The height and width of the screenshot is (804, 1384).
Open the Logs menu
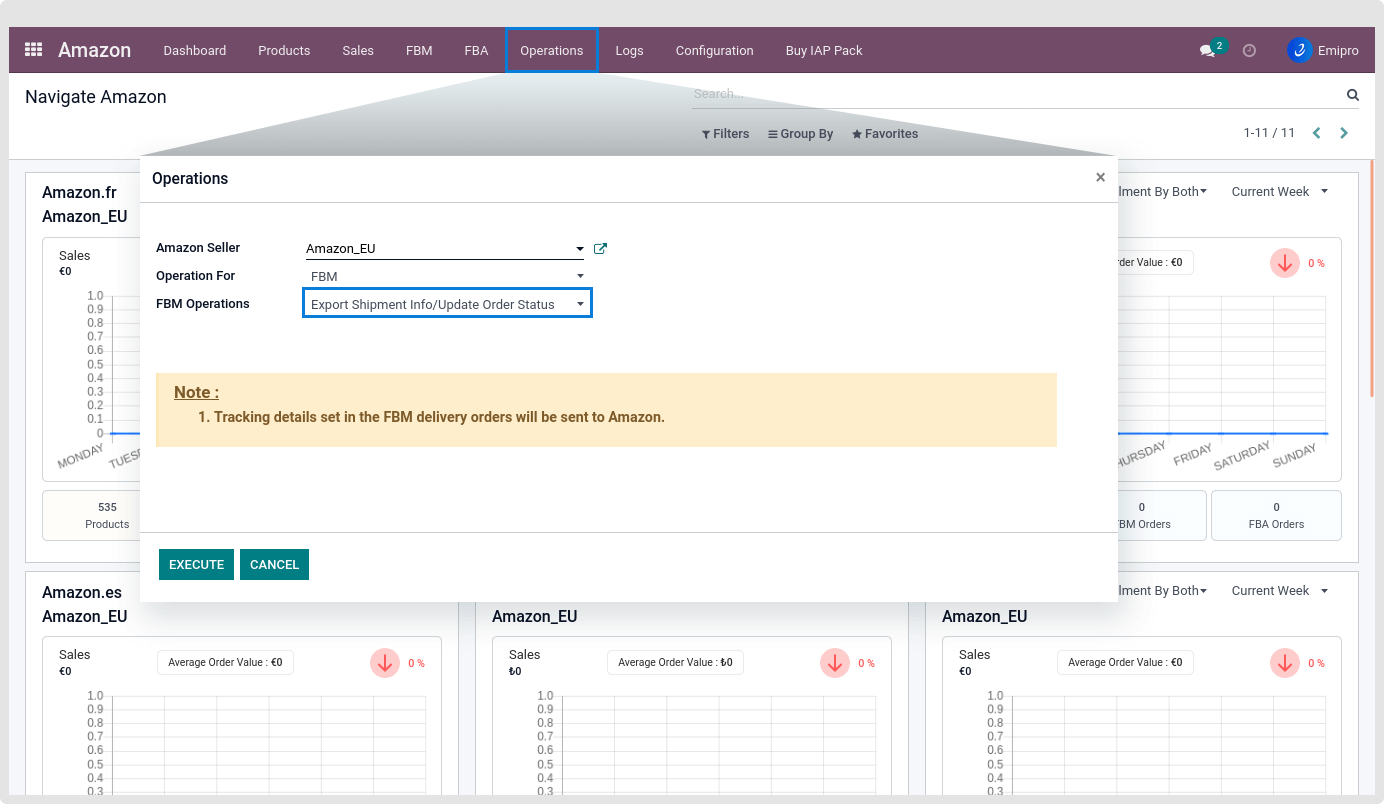[629, 51]
